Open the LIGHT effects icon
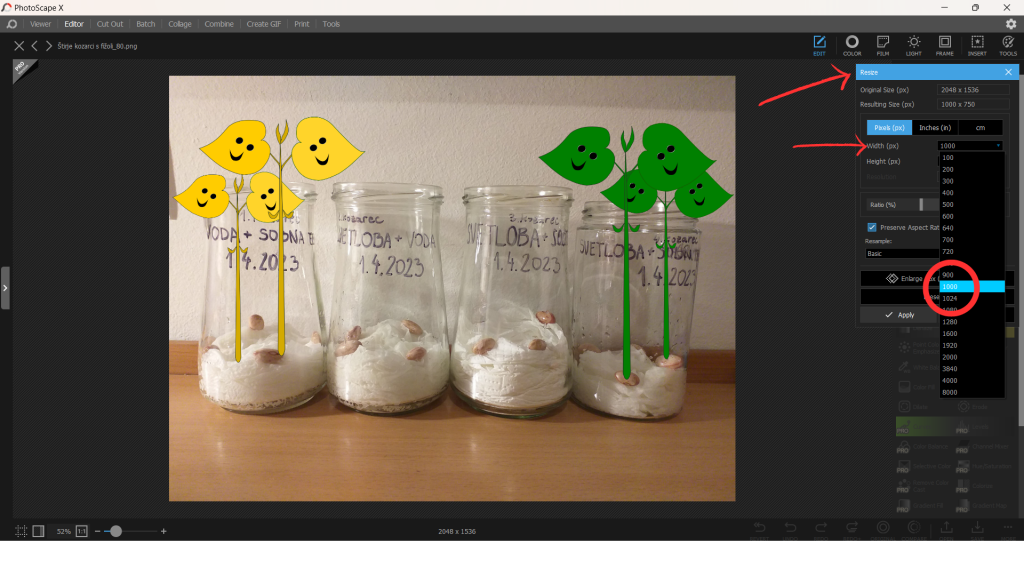 [x=914, y=45]
